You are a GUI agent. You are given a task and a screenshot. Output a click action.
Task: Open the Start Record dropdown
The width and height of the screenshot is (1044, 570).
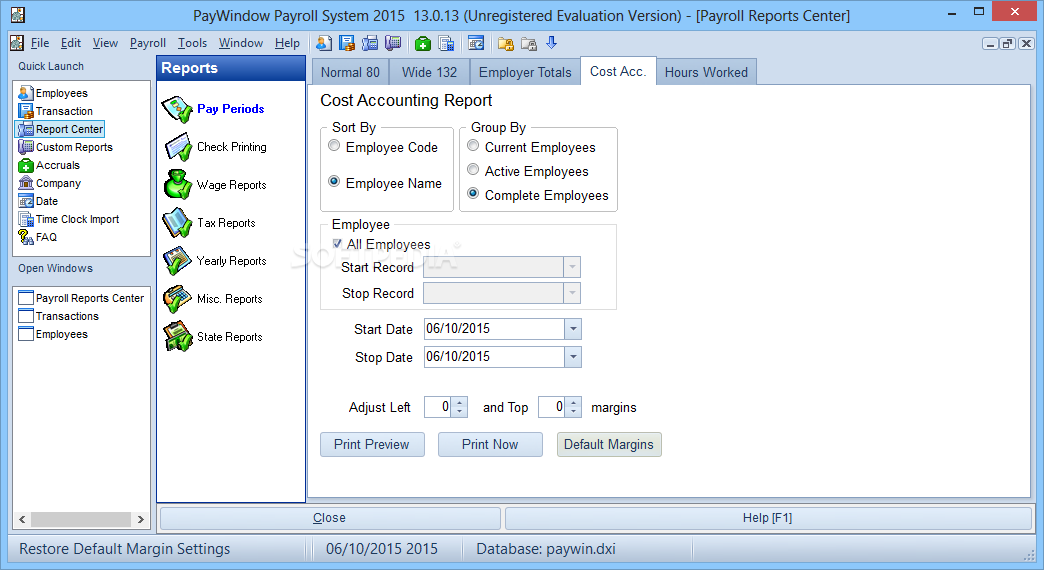tap(572, 267)
